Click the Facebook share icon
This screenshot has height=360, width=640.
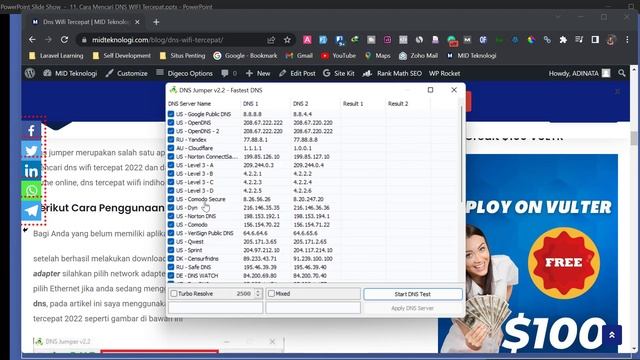31,131
